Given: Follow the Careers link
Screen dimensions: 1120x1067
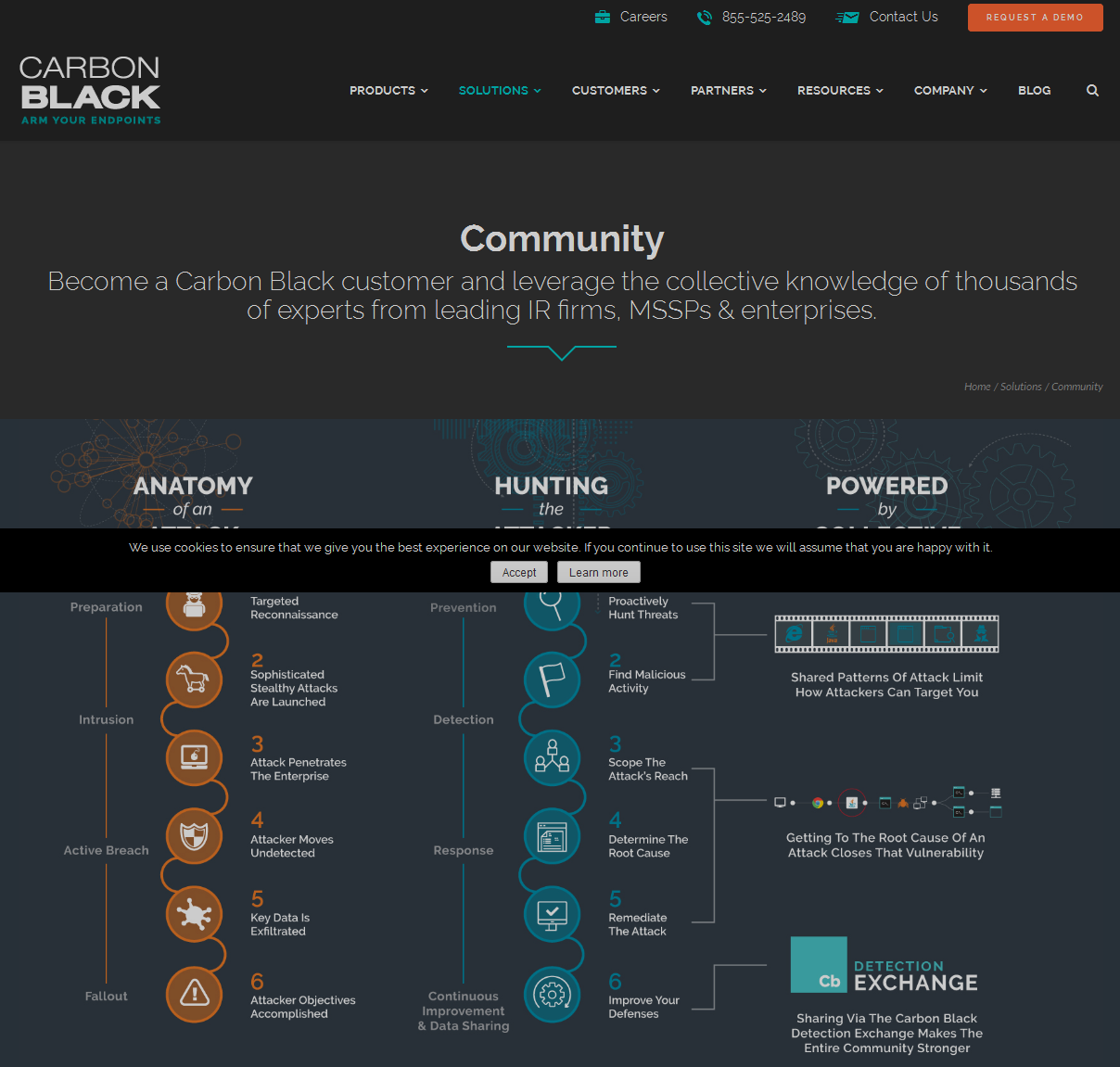Looking at the screenshot, I should [x=643, y=17].
